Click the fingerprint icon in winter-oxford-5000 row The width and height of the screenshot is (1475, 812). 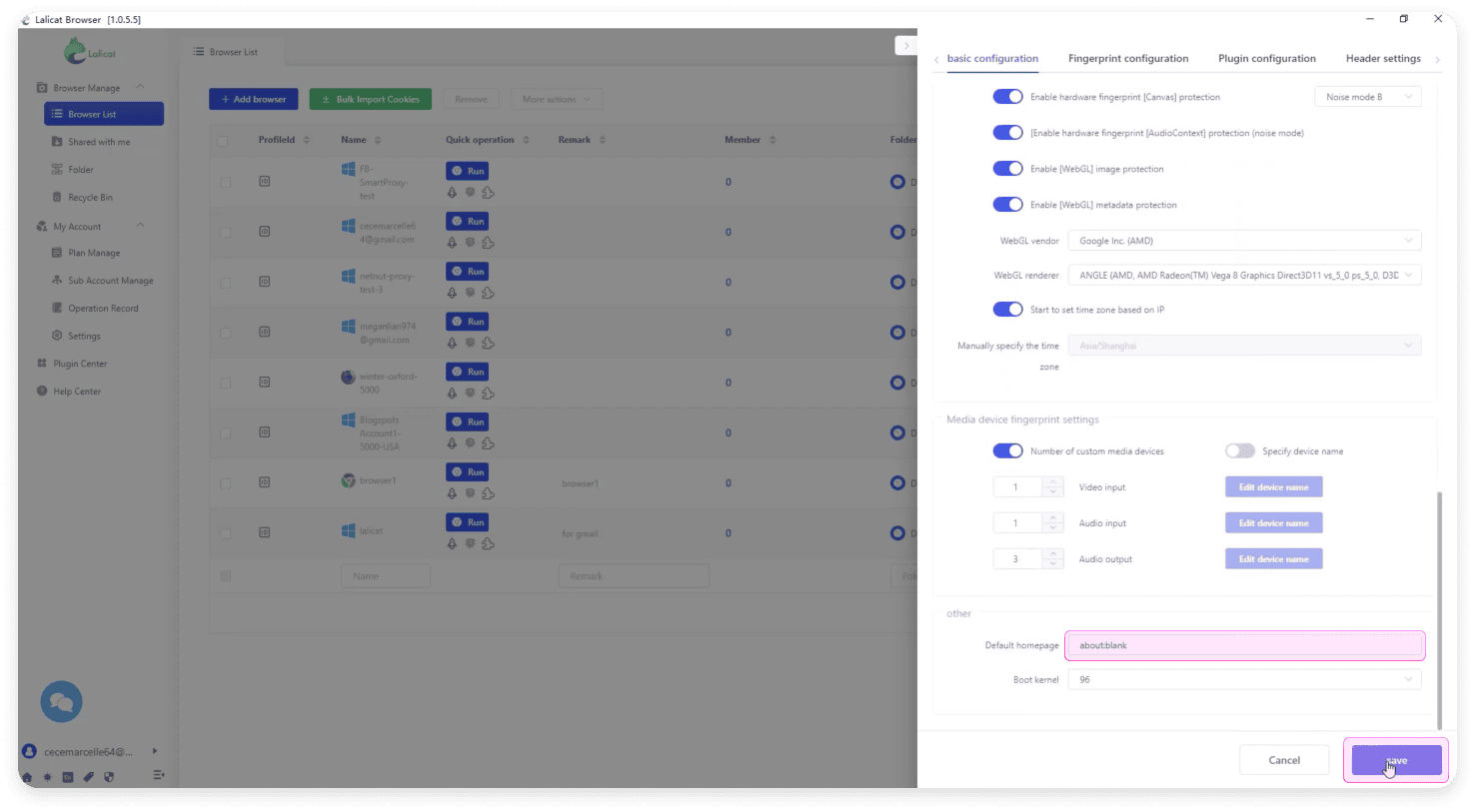coord(470,393)
